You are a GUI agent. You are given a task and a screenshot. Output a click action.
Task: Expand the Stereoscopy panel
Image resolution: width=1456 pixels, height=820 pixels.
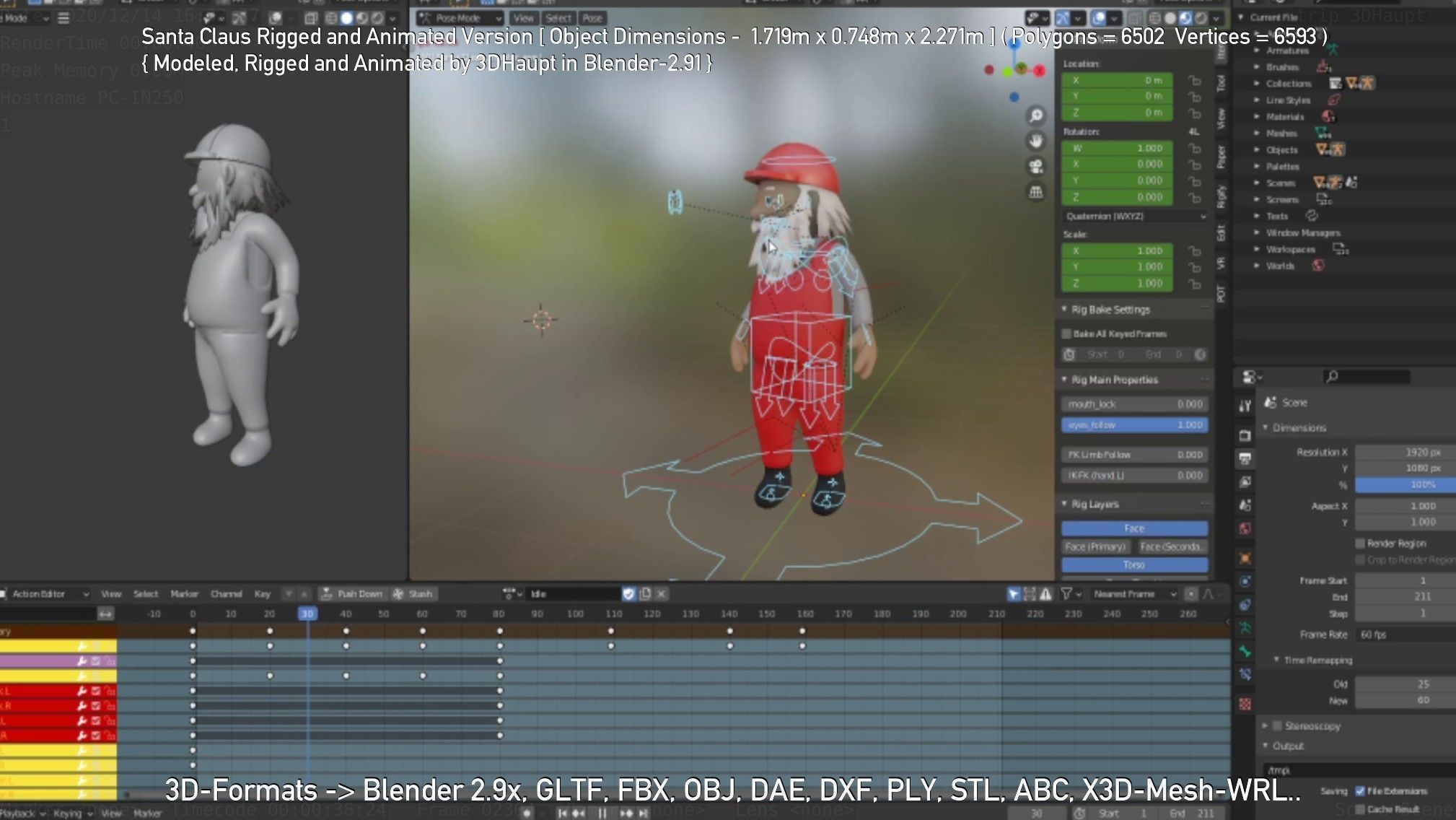[1265, 725]
